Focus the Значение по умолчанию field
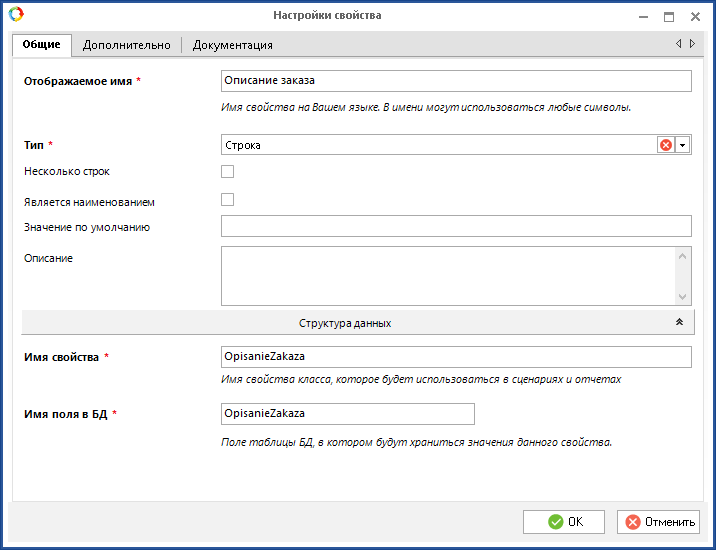The image size is (716, 550). click(x=456, y=227)
